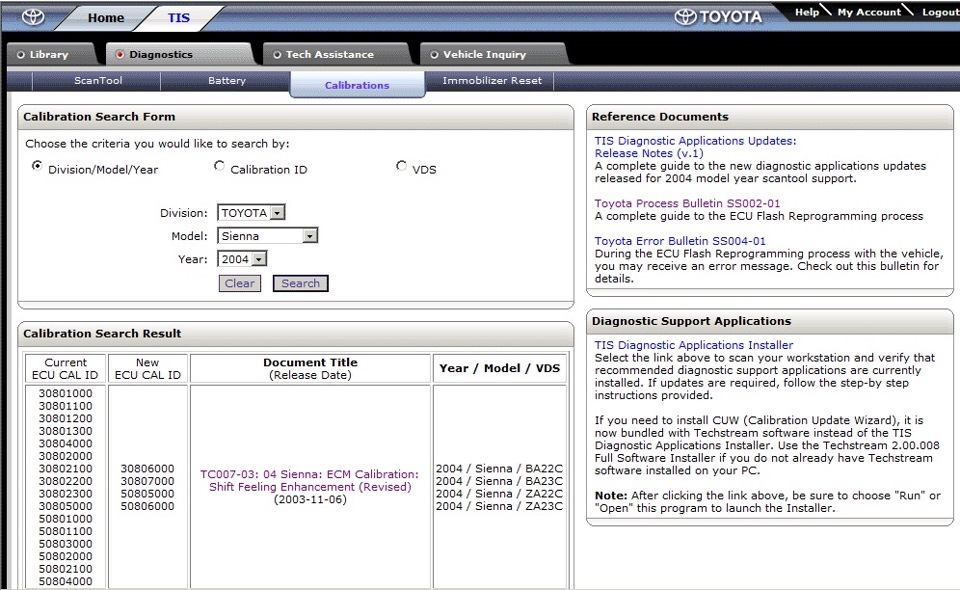This screenshot has height=590, width=960.
Task: Click the 2004 / Sienna / BA23C entry
Action: (x=499, y=481)
